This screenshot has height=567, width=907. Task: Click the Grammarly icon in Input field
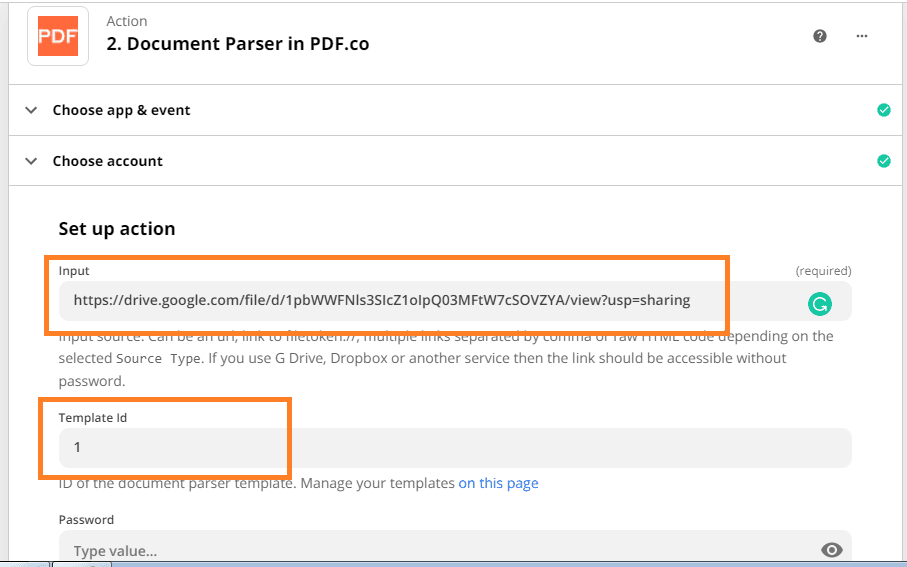pyautogui.click(x=819, y=303)
